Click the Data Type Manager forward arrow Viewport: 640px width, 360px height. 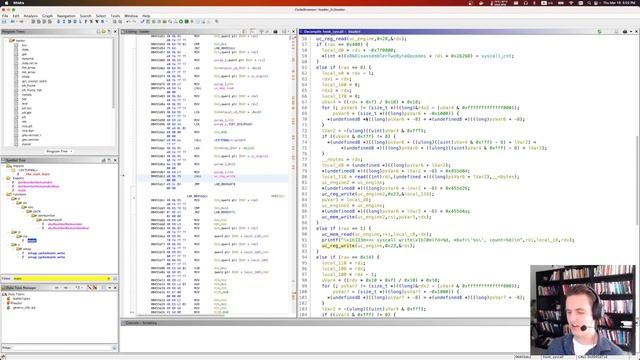(x=66, y=288)
